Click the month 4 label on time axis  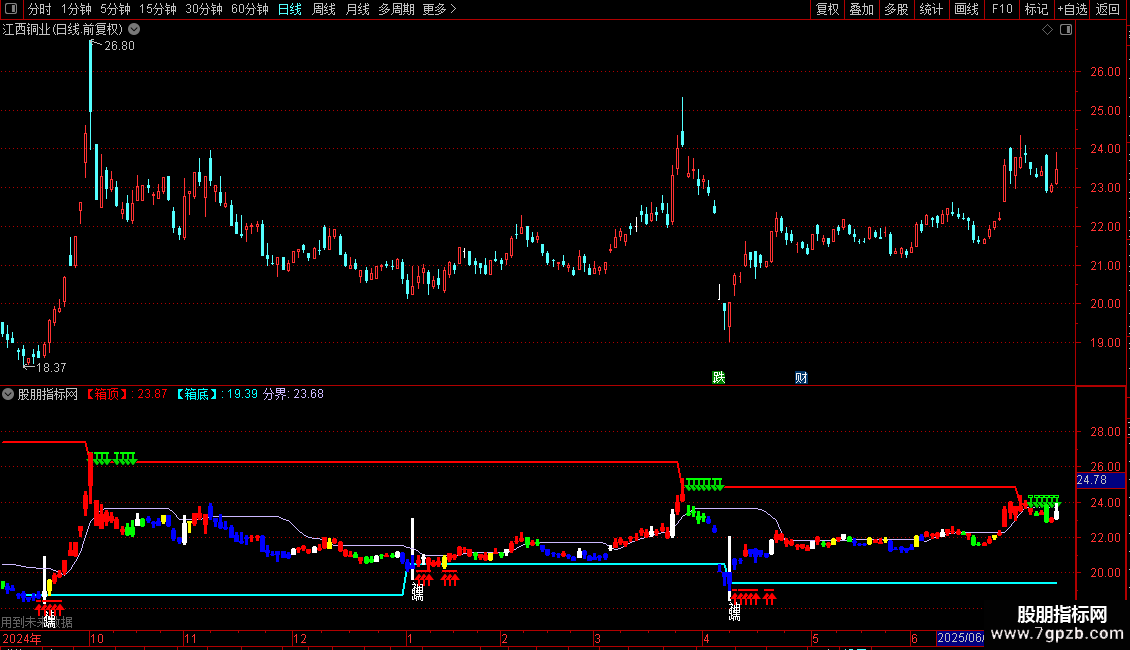pyautogui.click(x=706, y=638)
